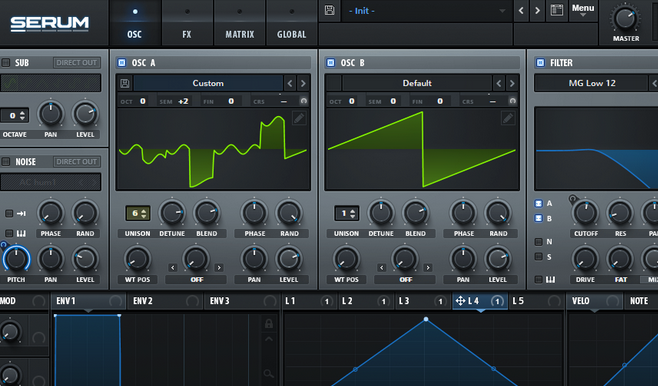The height and width of the screenshot is (386, 658).
Task: Select next OSC B wavetable arrow
Action: (512, 83)
